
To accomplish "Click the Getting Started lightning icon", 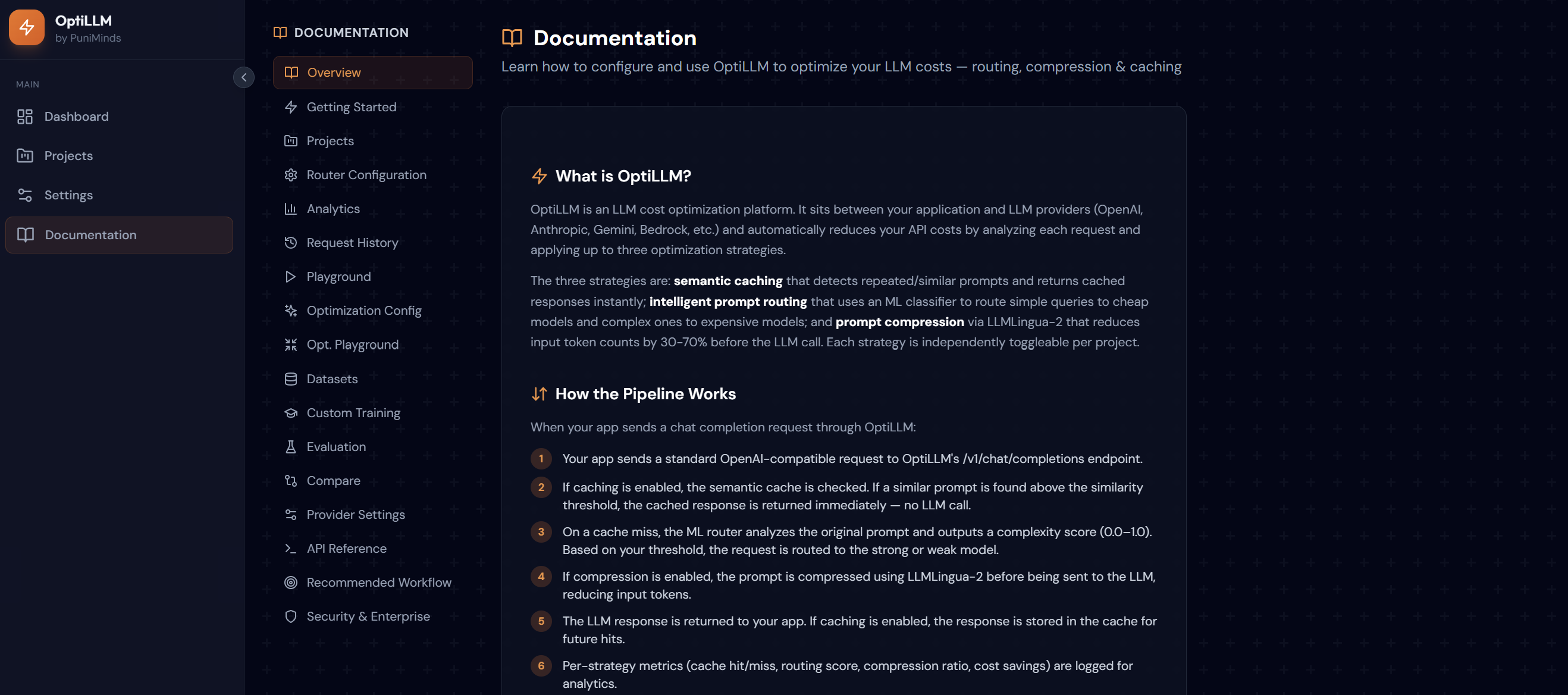I will 291,107.
